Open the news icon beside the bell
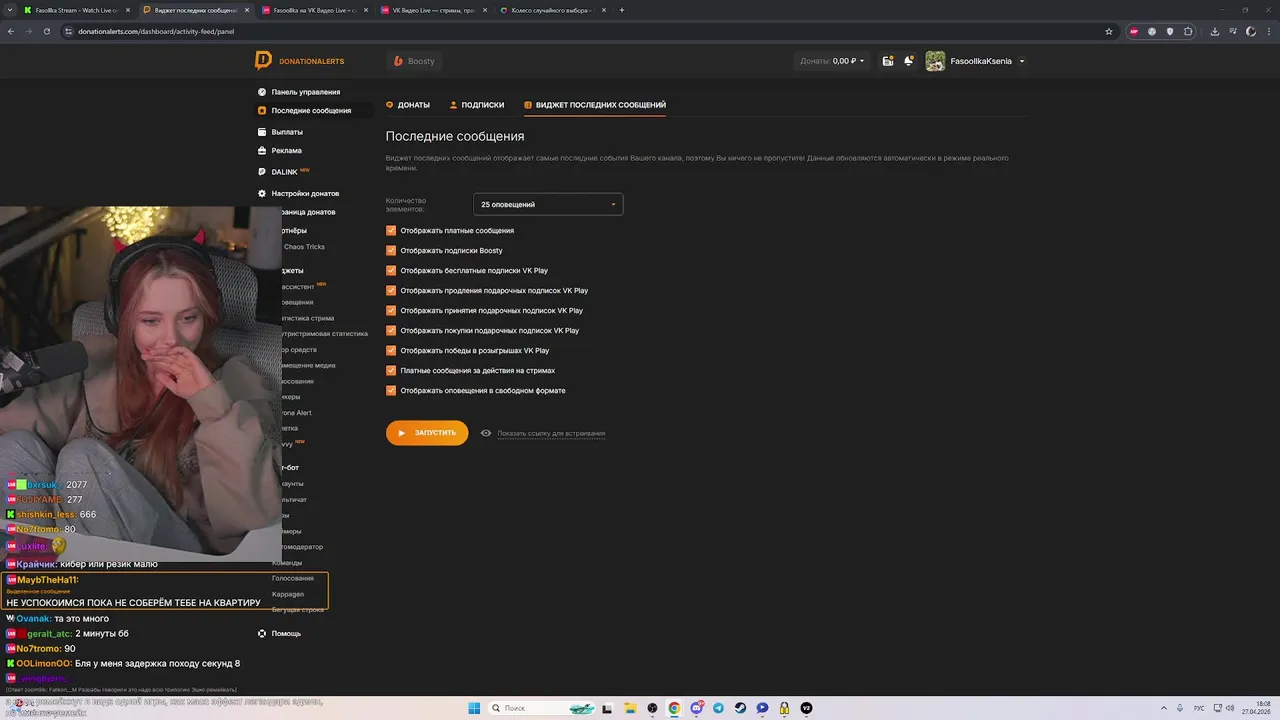Screen dimensions: 1280x720 point(888,61)
